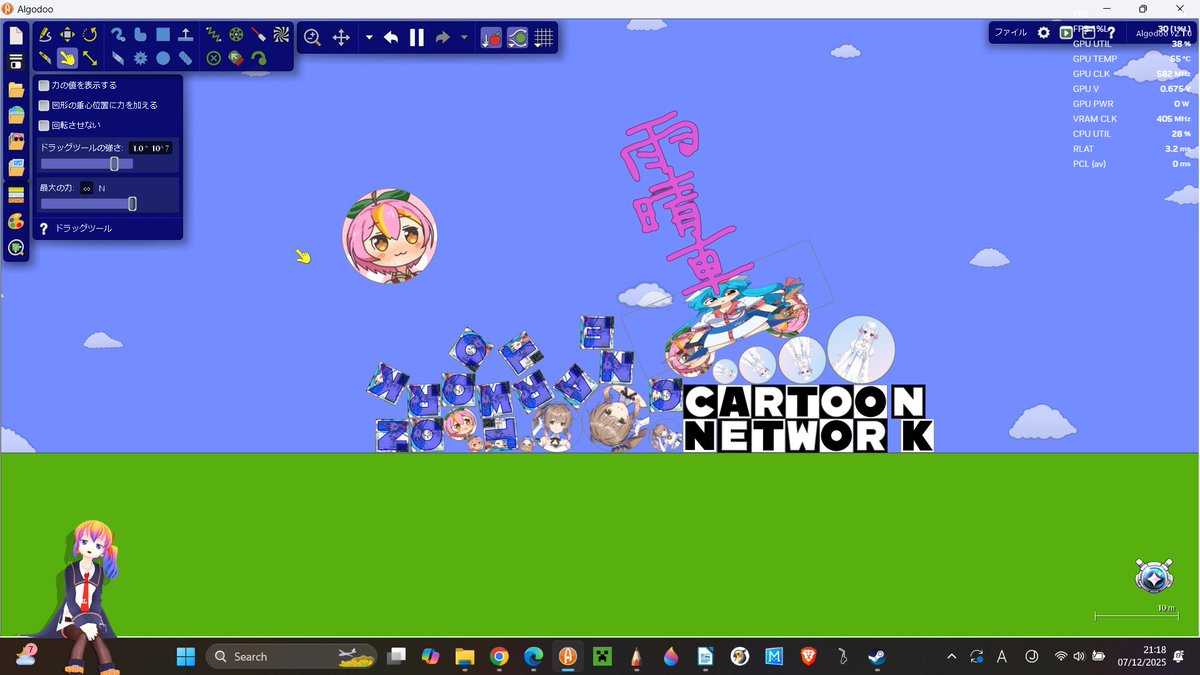The image size is (1200, 675).
Task: Select the Move tool
Action: click(68, 35)
